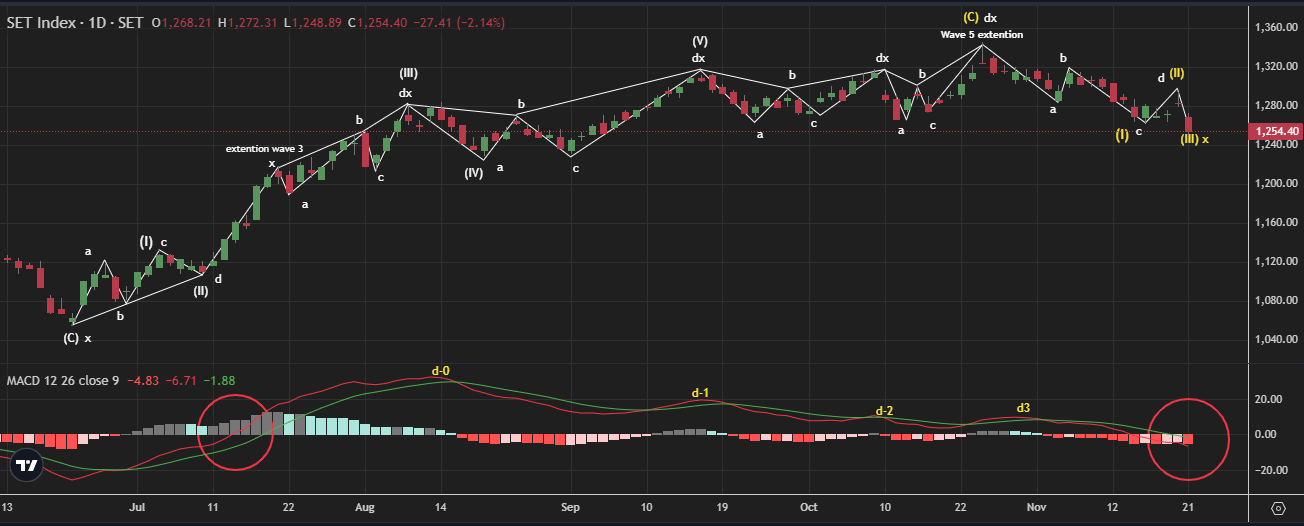Select the yellow d-0 MACD label
The height and width of the screenshot is (526, 1304).
pos(441,371)
